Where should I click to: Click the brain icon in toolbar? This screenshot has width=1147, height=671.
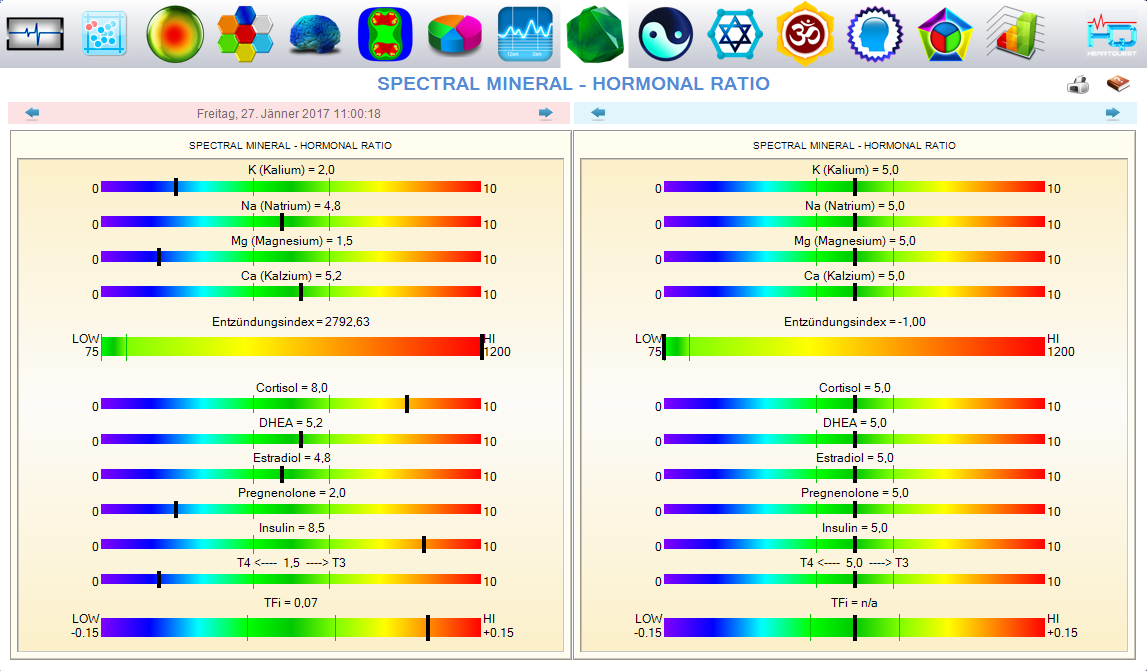[315, 34]
